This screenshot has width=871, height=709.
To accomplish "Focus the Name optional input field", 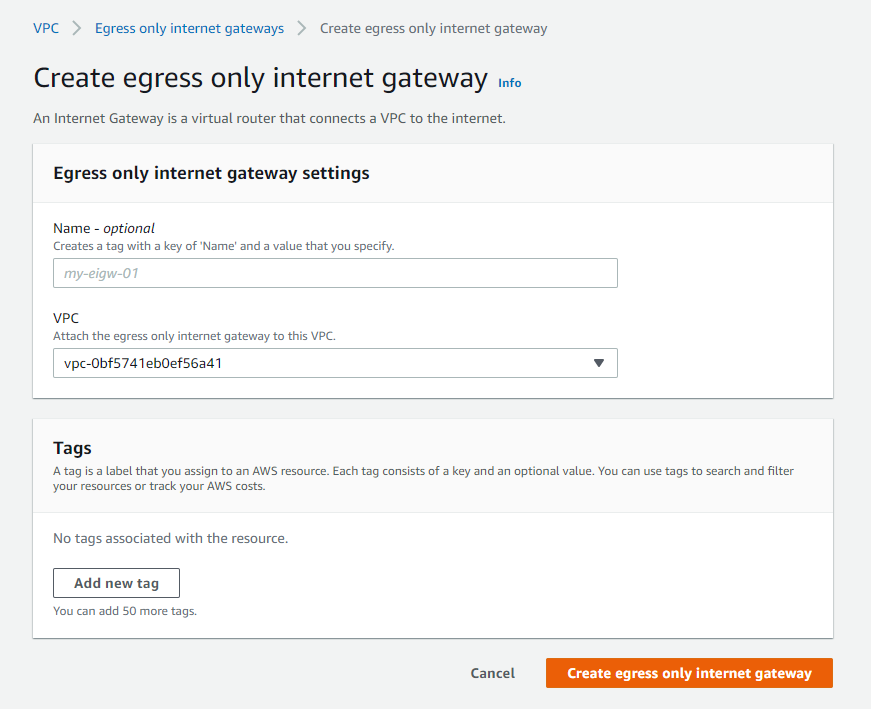I will tap(335, 273).
